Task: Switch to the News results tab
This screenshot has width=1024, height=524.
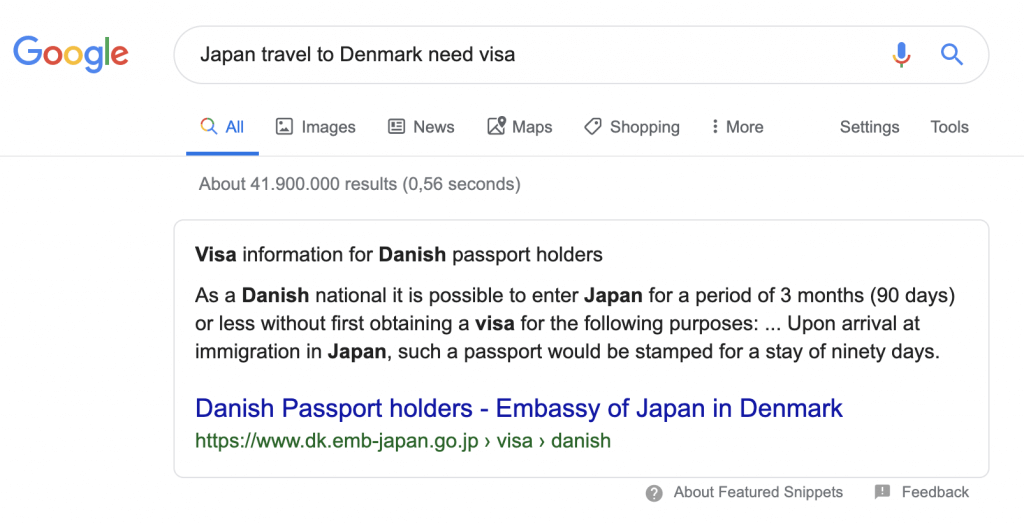Action: coord(421,127)
